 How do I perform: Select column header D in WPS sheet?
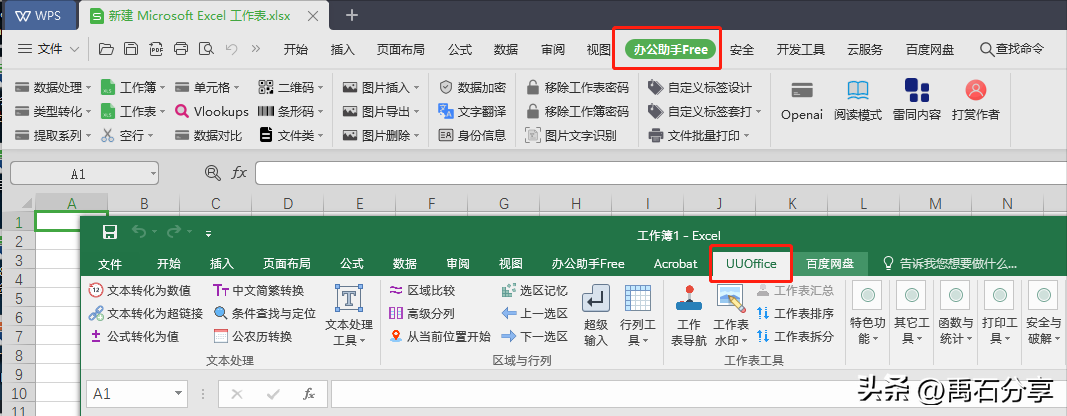tap(287, 203)
